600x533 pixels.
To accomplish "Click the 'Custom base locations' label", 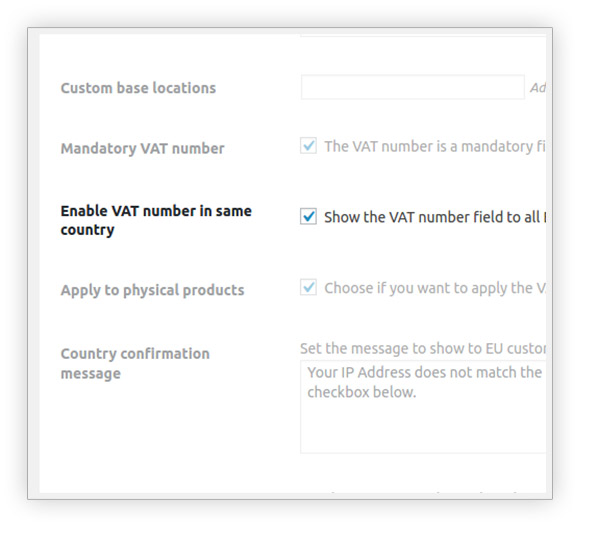I will pos(138,88).
